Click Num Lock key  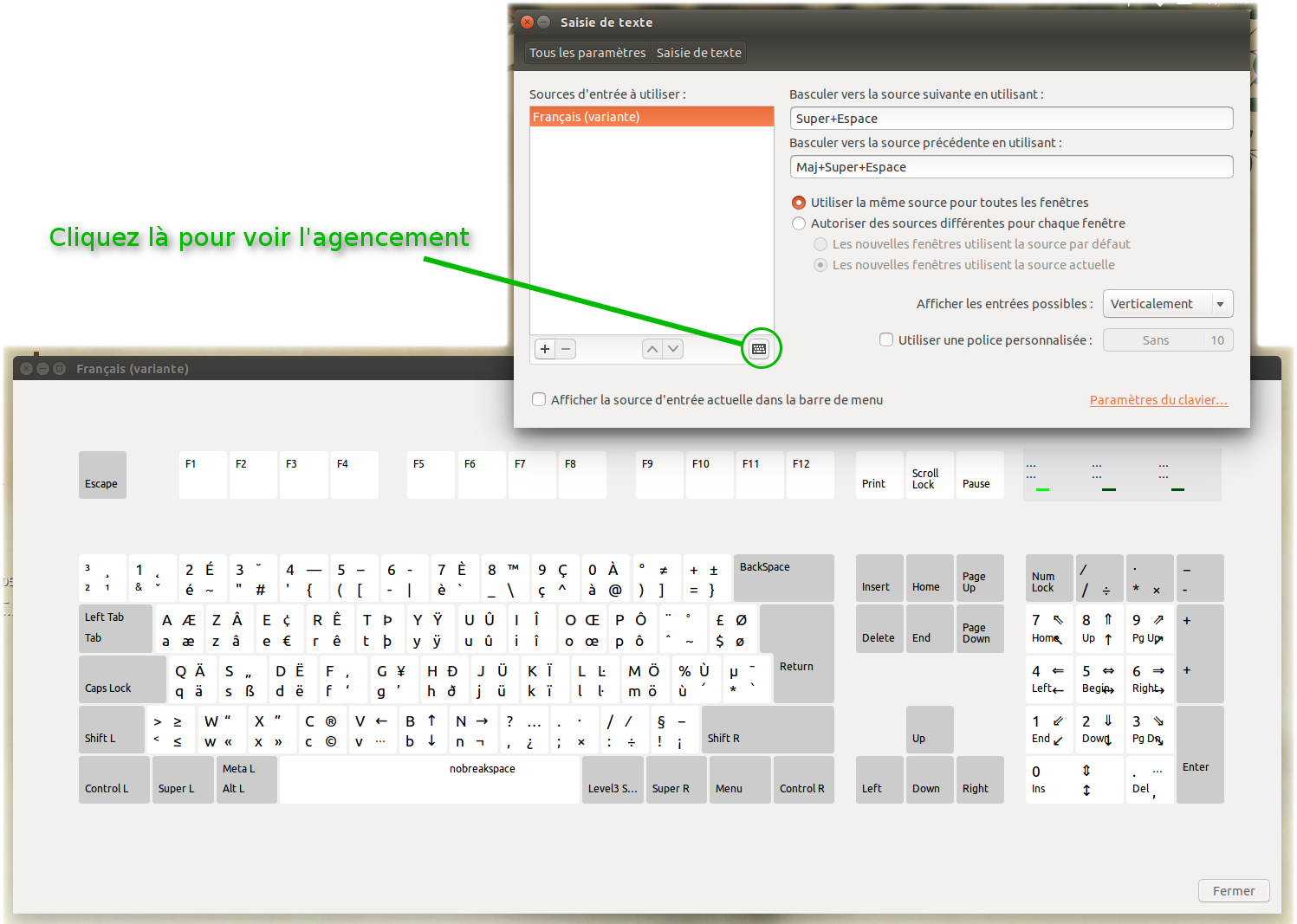click(x=1049, y=578)
